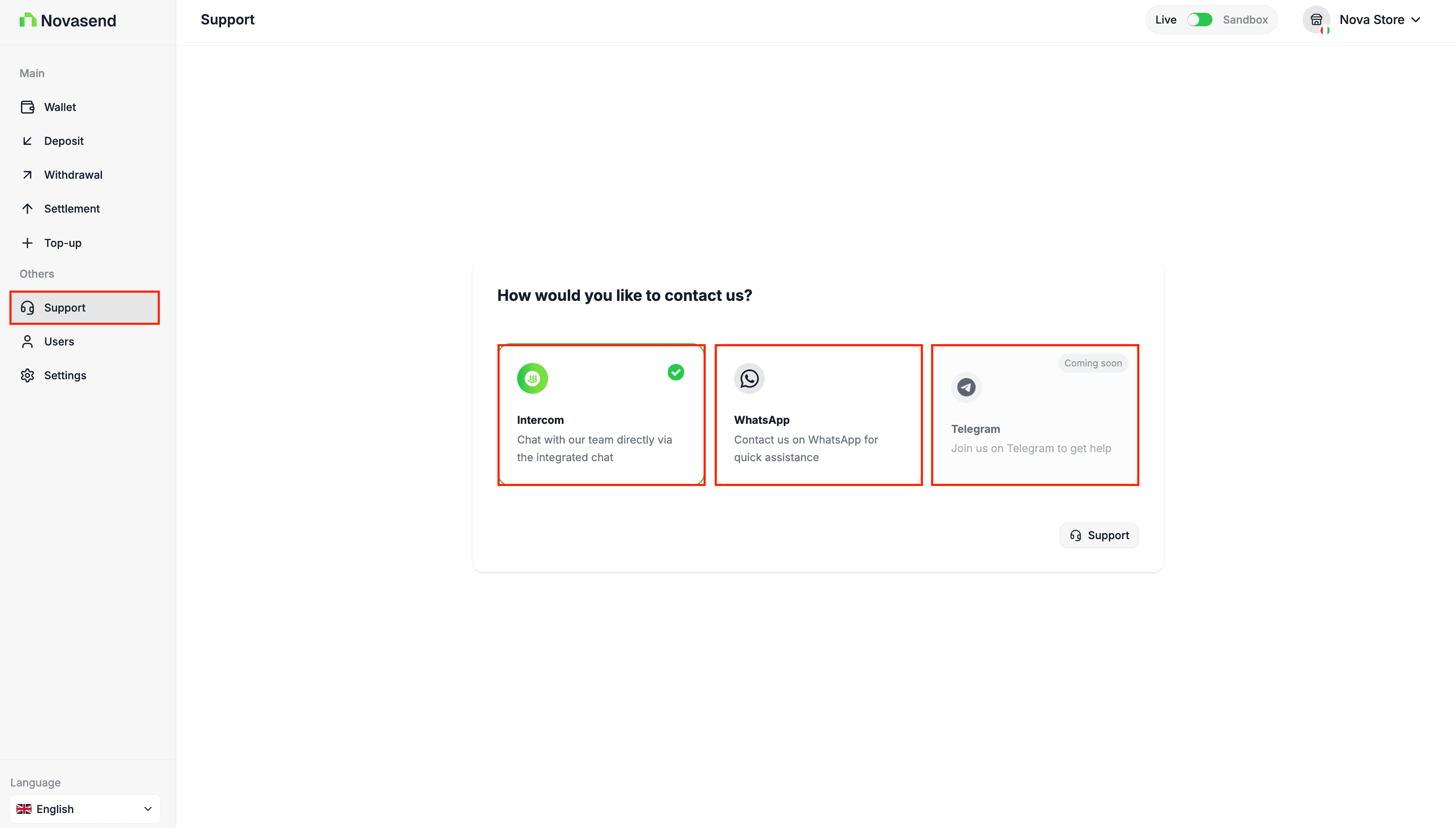
Task: Toggle the Live/Sandbox mode switch
Action: pos(1200,20)
